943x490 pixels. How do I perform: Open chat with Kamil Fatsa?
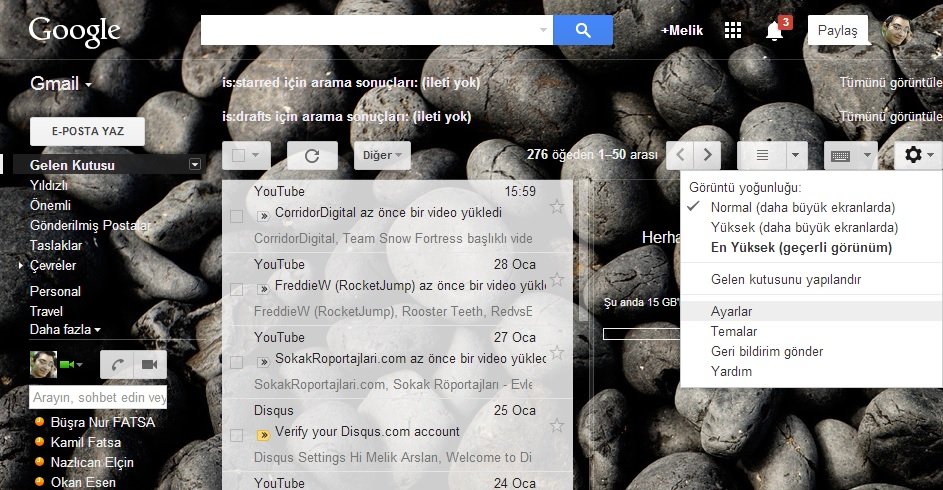click(x=85, y=443)
